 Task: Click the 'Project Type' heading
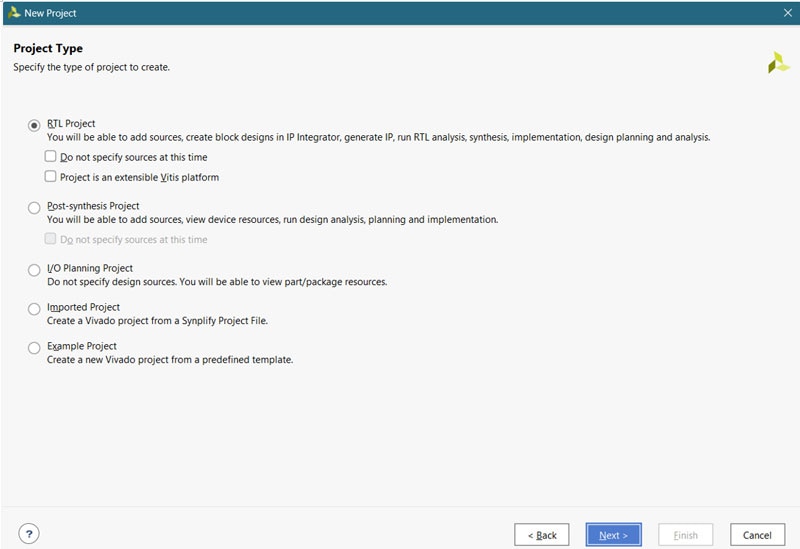point(48,48)
